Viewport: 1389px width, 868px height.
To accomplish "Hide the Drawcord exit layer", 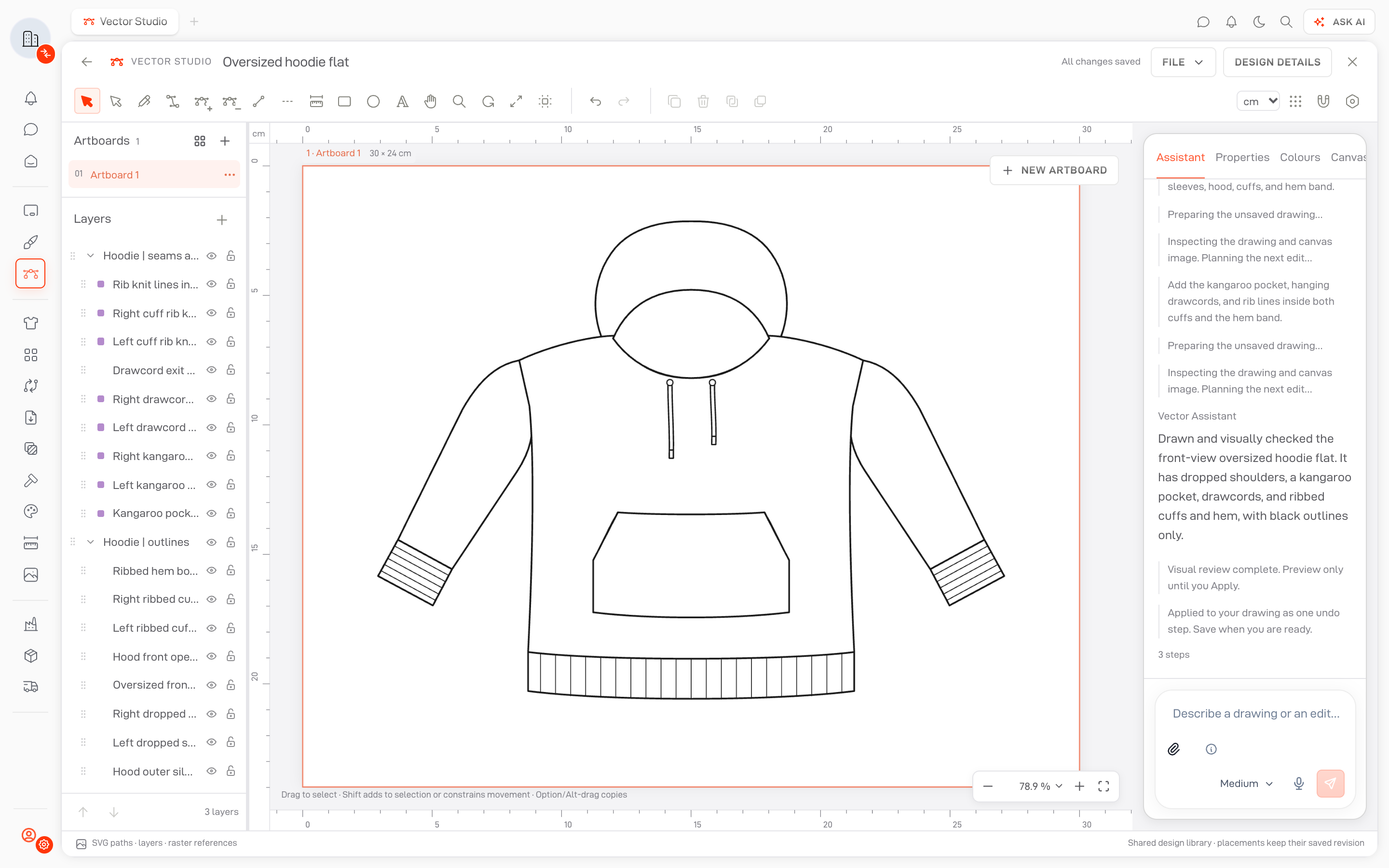I will (212, 370).
